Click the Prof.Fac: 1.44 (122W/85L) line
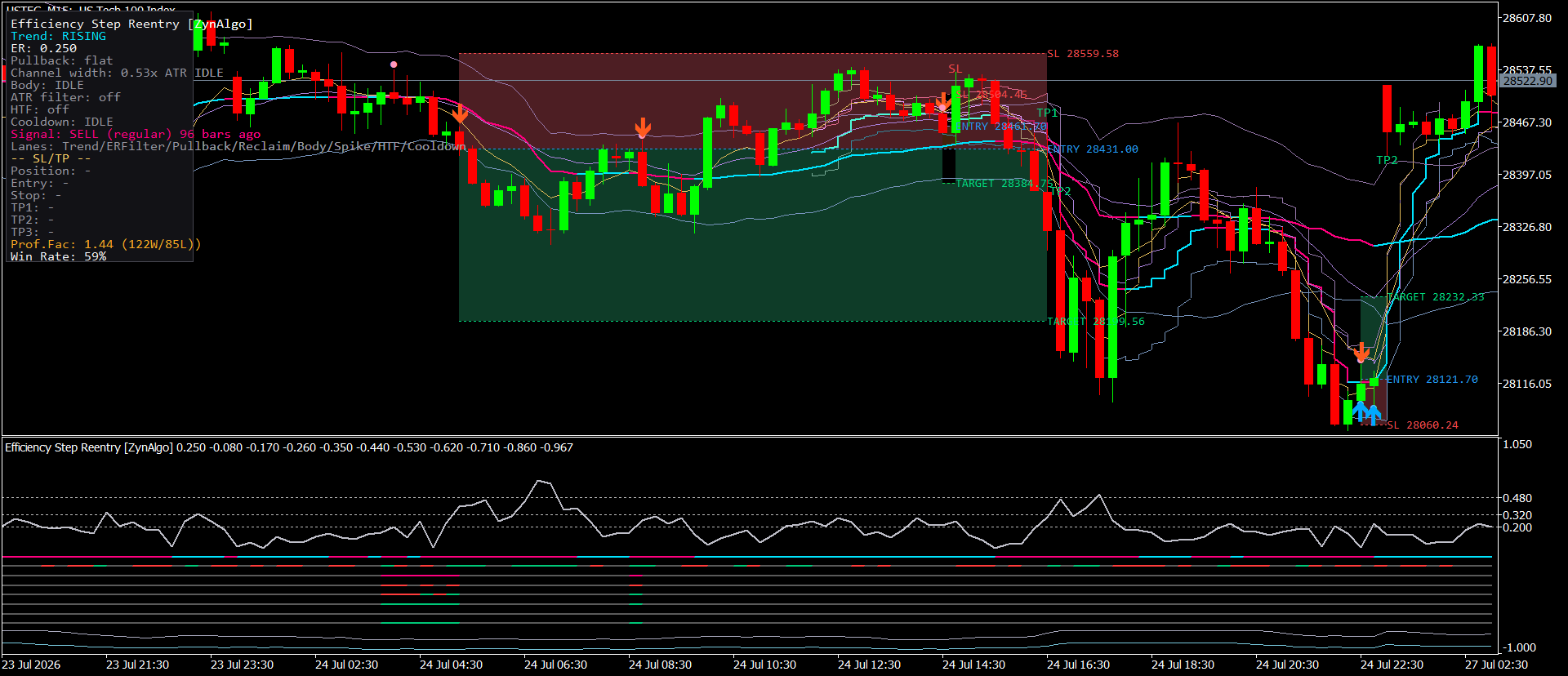This screenshot has width=1568, height=676. (x=106, y=245)
